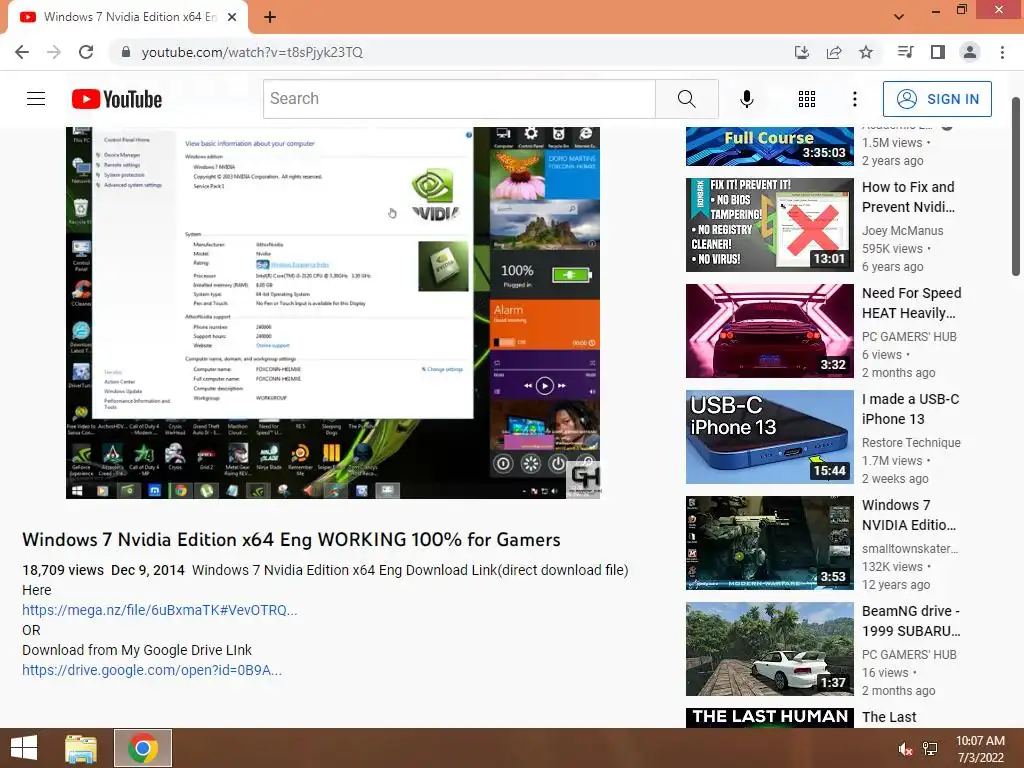Open the taskbar clock and date
This screenshot has width=1024, height=768.
coord(980,749)
